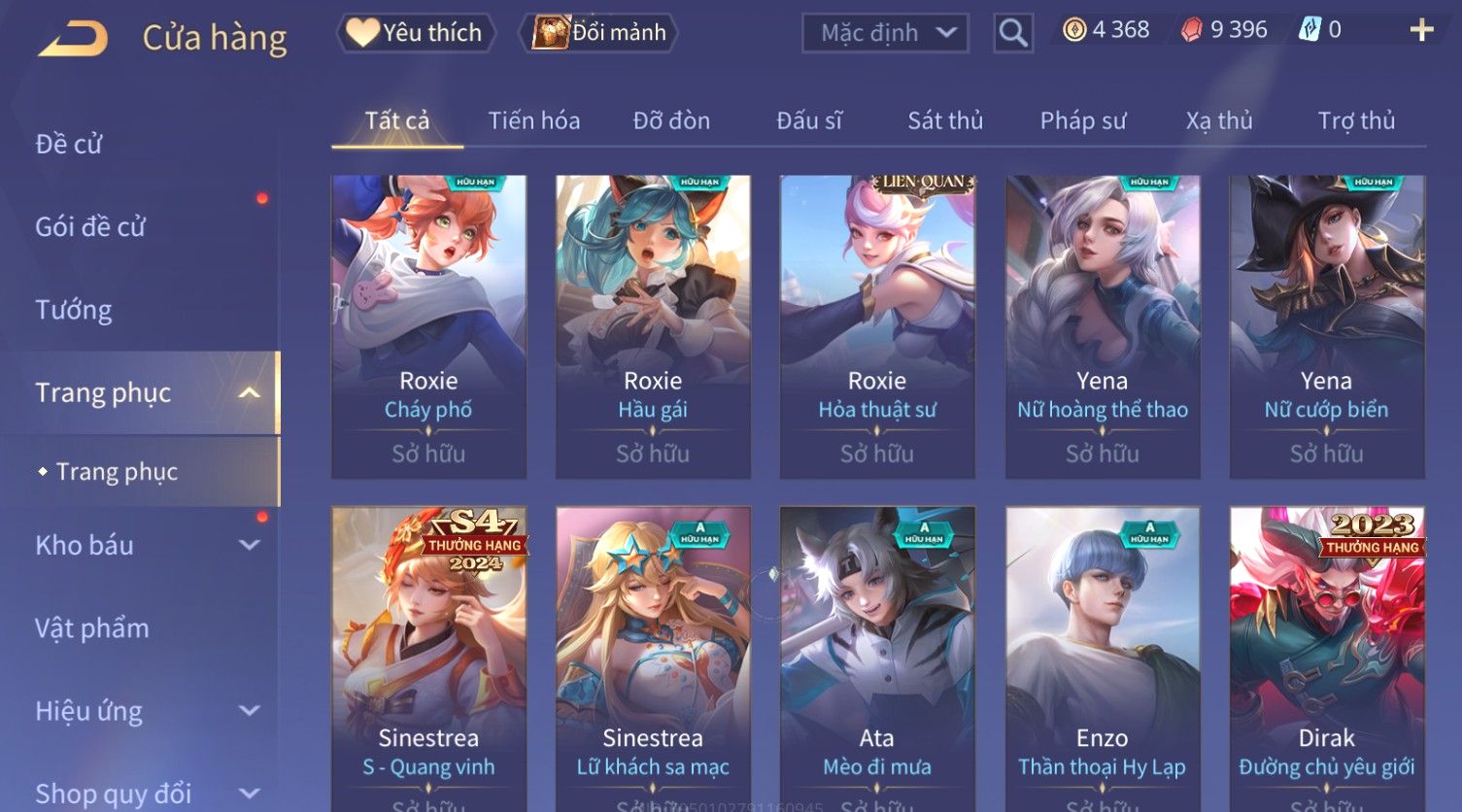The image size is (1462, 812).
Task: Switch to the Pháp sư tab
Action: (x=1083, y=120)
